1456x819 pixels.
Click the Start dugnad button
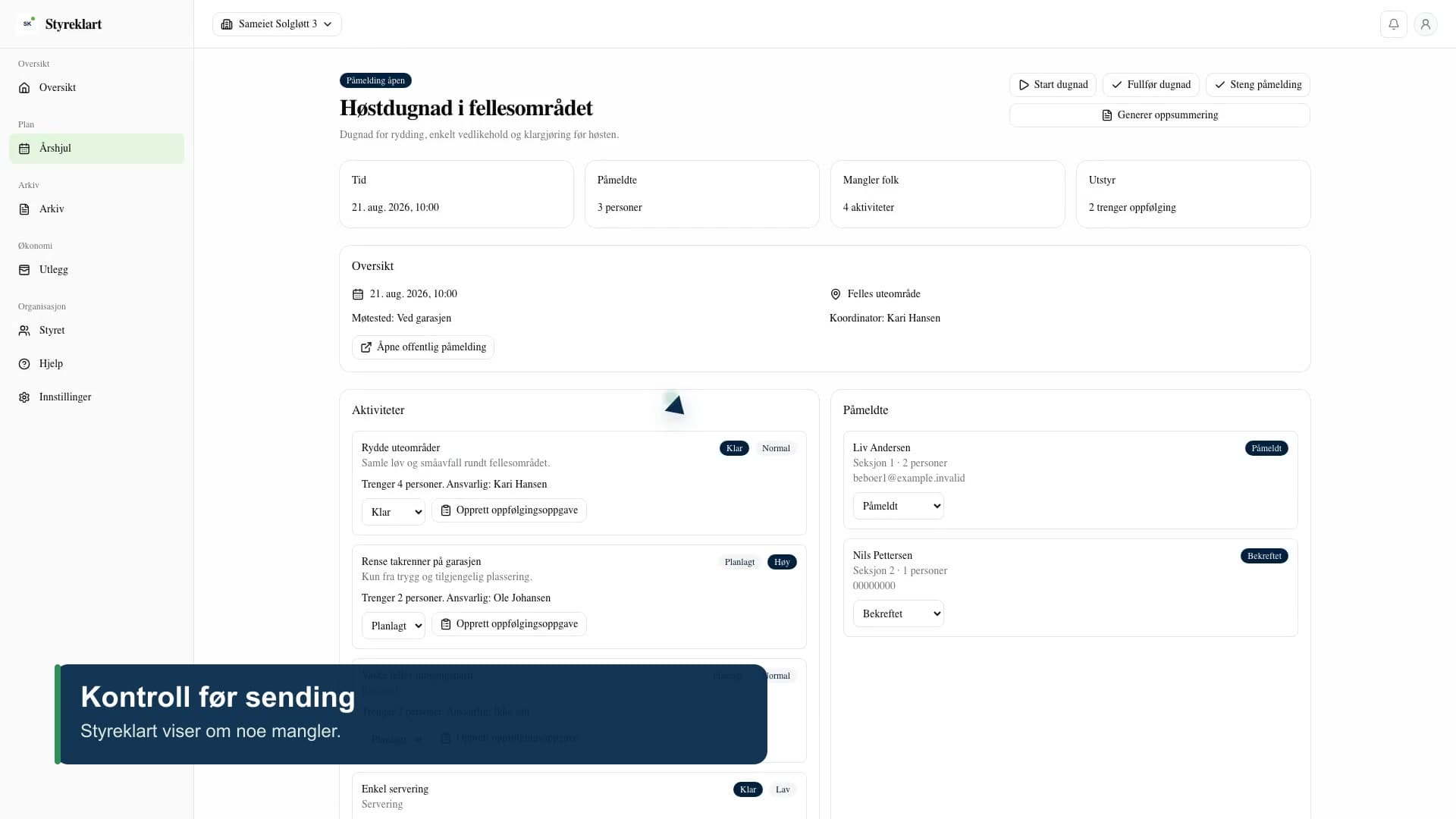1053,85
